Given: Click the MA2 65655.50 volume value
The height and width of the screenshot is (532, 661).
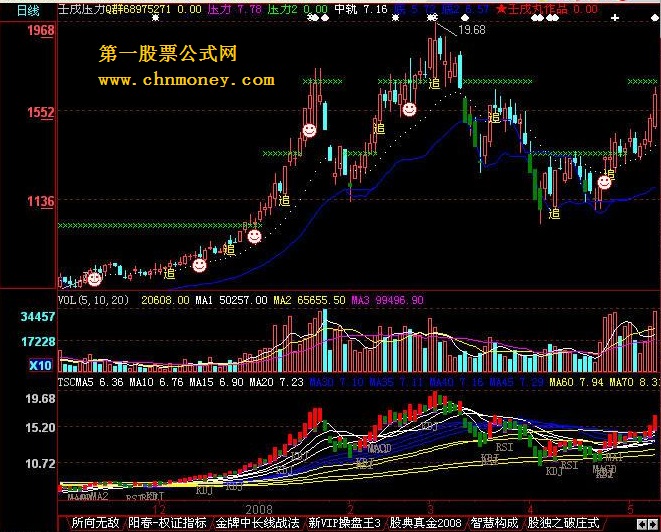Looking at the screenshot, I should 309,300.
